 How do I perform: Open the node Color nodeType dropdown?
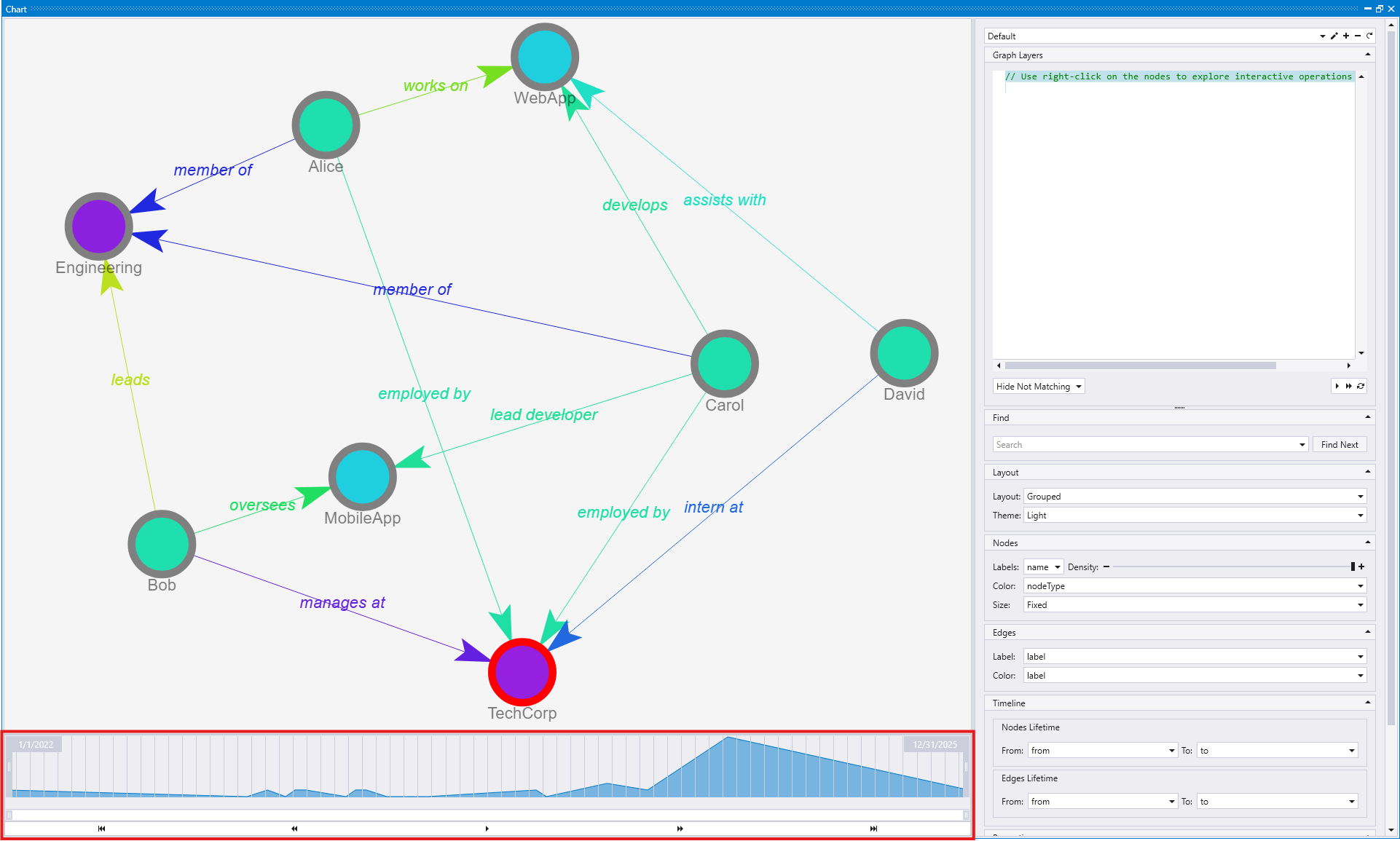click(x=1195, y=586)
